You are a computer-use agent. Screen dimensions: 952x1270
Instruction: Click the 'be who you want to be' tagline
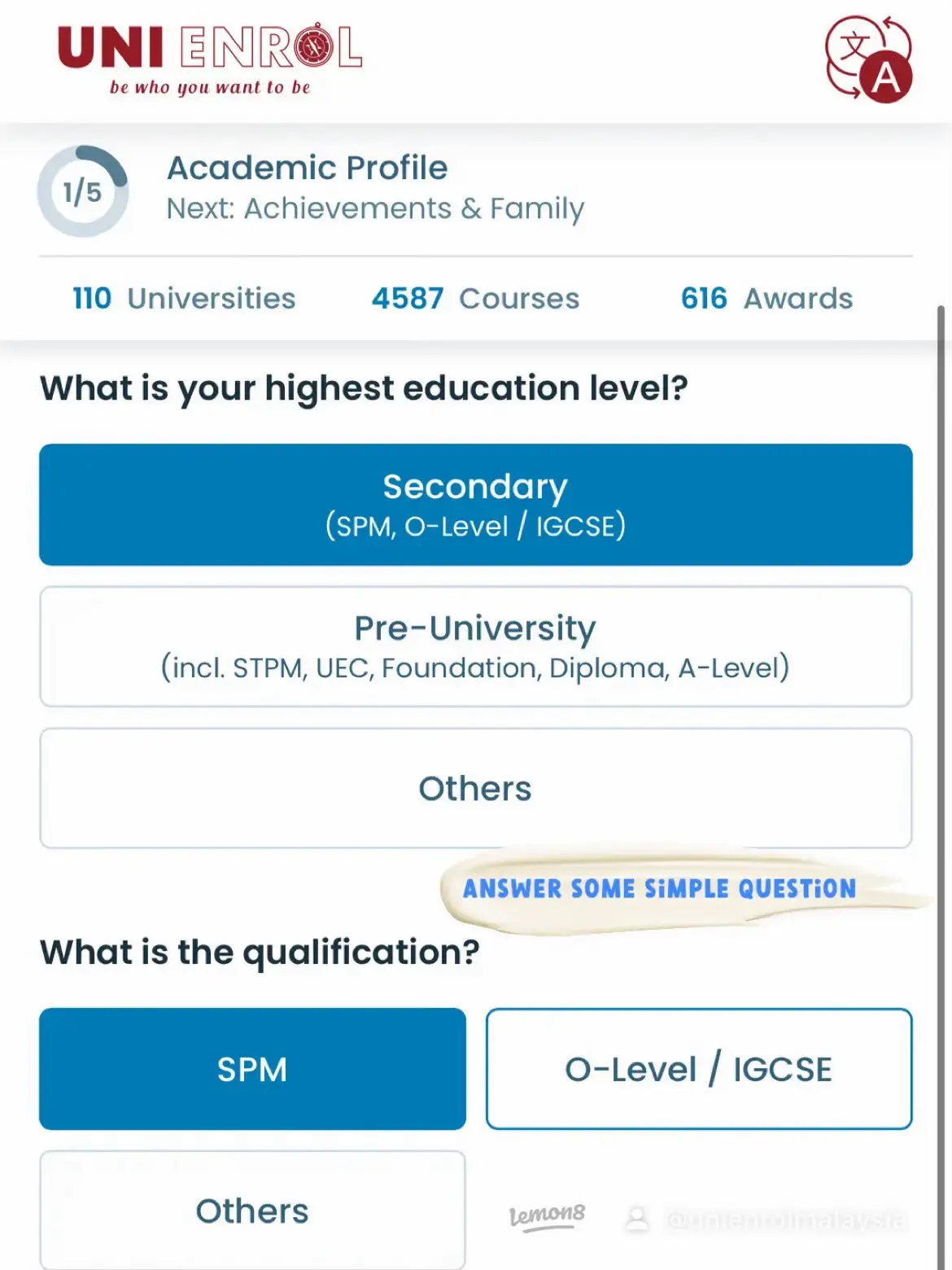click(x=210, y=87)
